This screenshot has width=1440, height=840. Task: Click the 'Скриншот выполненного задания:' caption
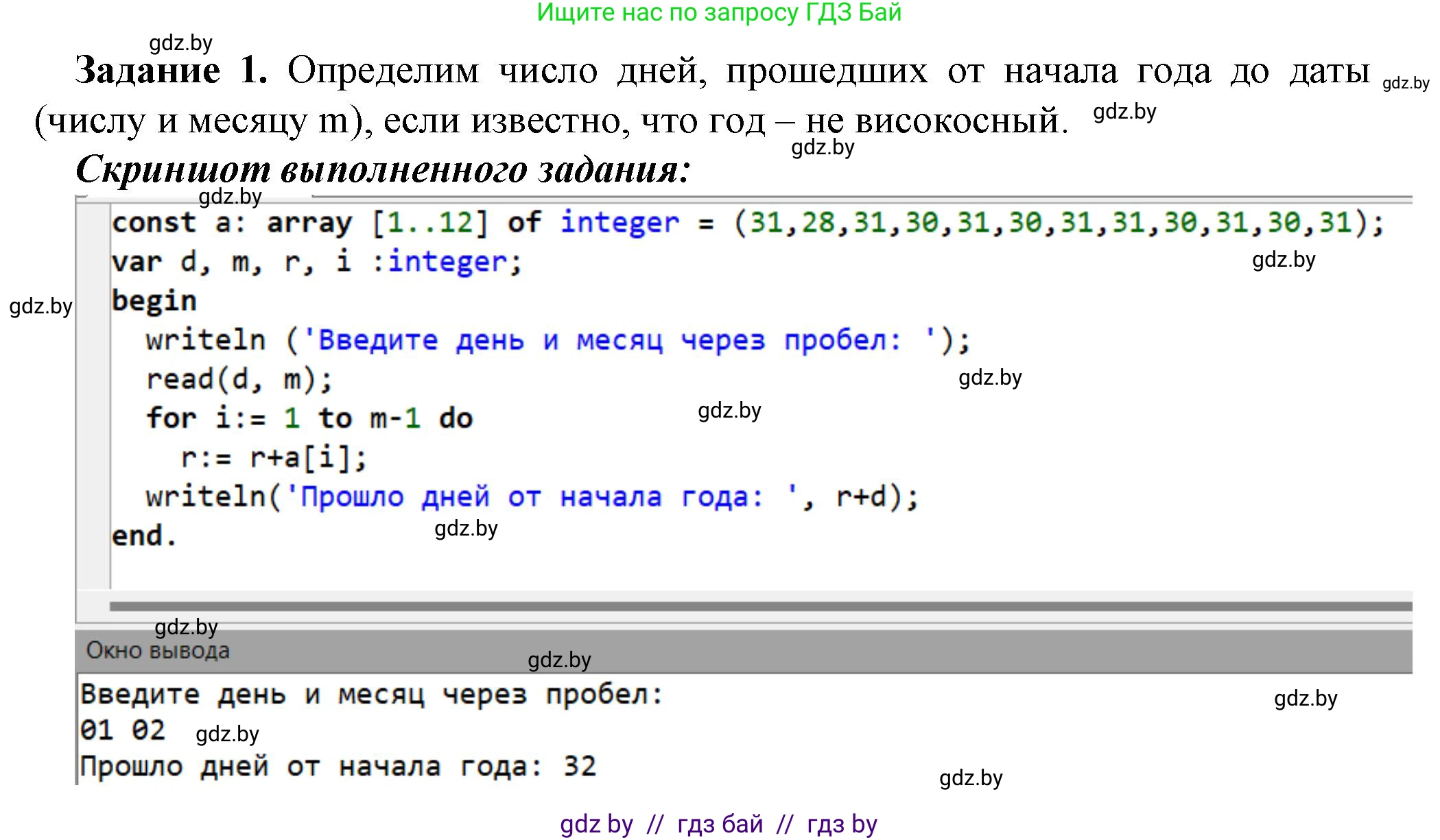pos(382,169)
